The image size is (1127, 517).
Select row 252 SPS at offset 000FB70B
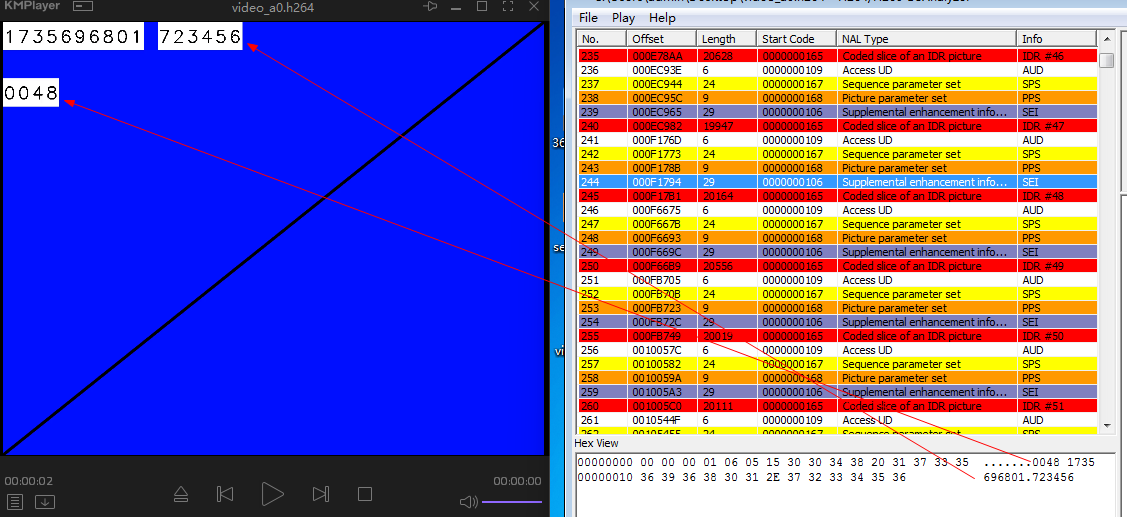coord(837,294)
